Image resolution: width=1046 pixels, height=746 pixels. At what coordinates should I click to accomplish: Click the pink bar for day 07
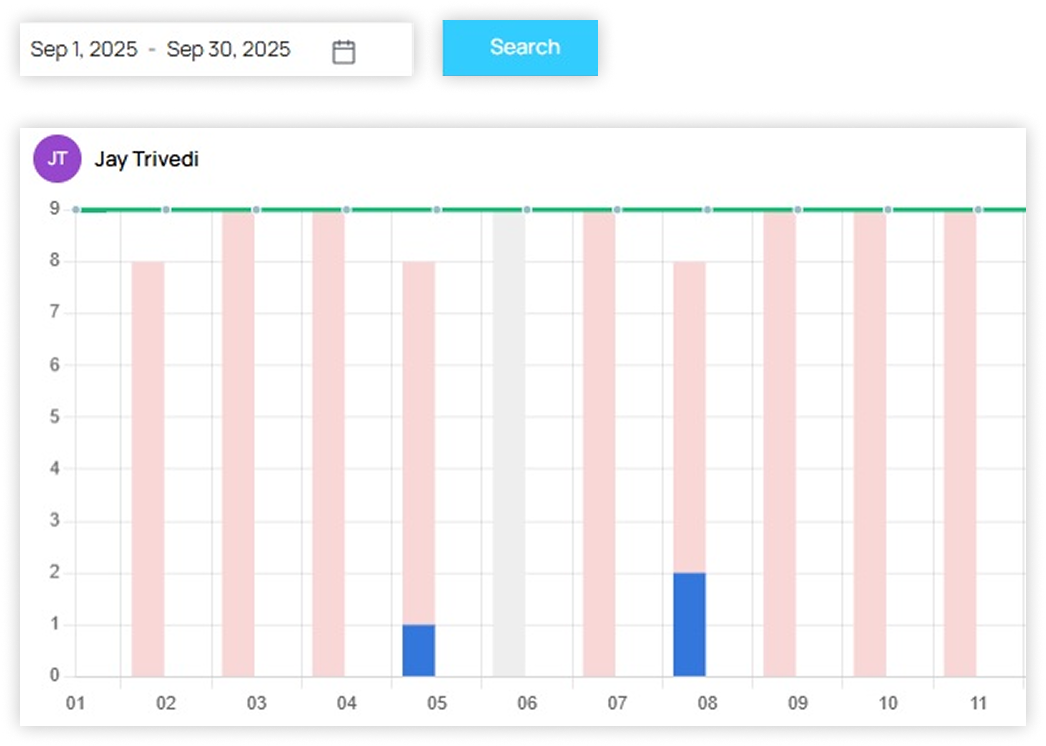click(x=599, y=444)
